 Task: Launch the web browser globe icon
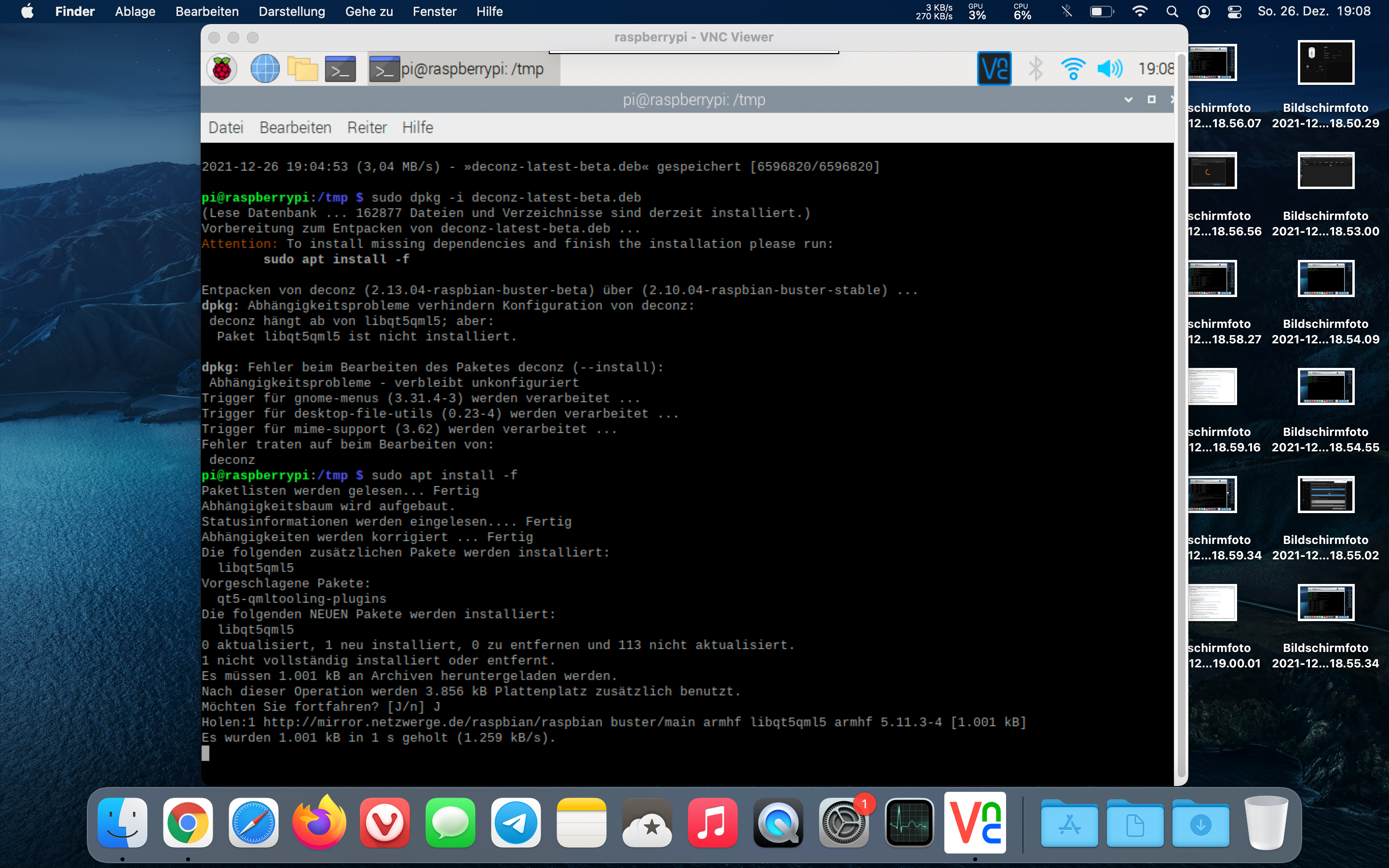click(x=265, y=69)
